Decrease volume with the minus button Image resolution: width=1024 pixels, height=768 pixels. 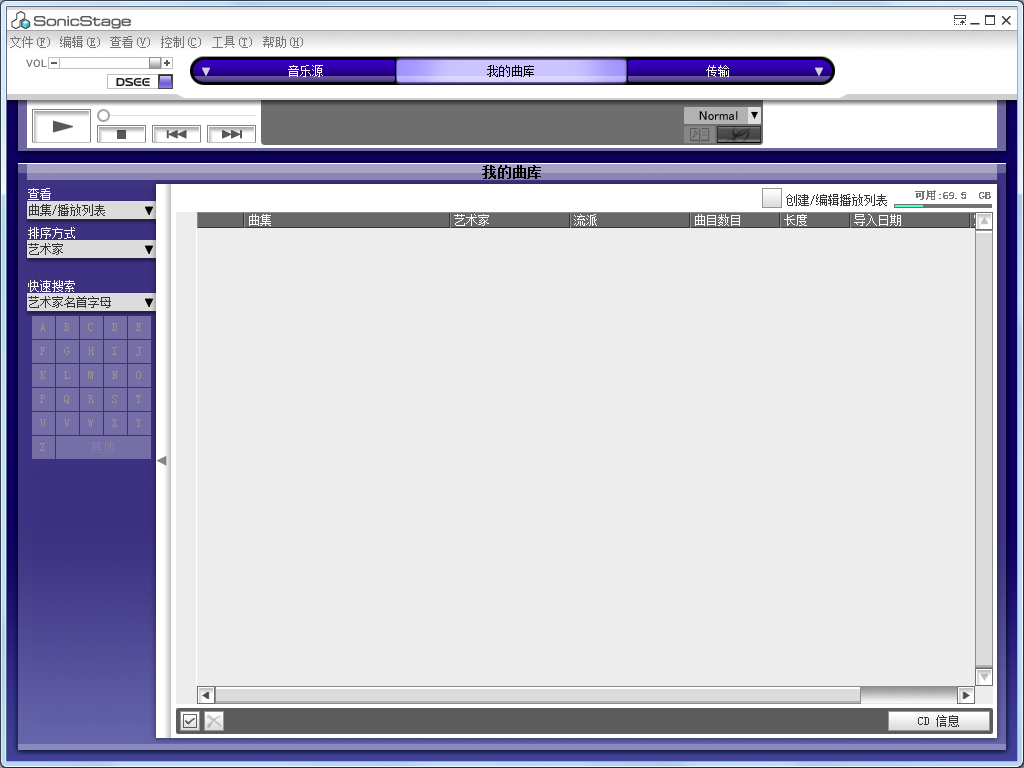[54, 63]
